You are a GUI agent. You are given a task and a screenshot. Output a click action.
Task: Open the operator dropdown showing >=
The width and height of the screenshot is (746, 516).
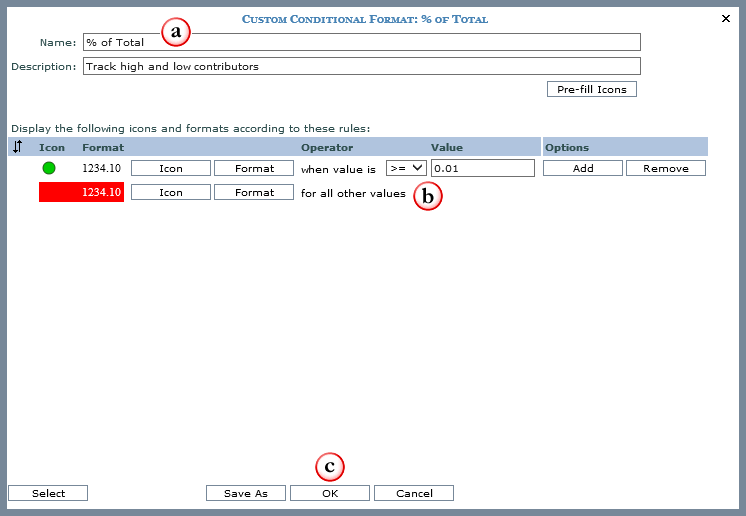click(x=406, y=168)
